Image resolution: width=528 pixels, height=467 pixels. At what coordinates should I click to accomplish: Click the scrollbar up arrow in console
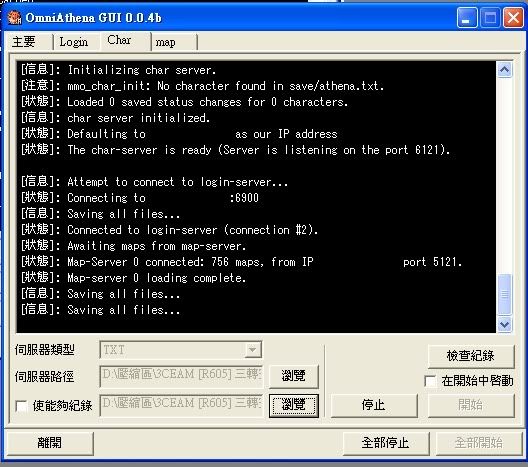(x=504, y=70)
